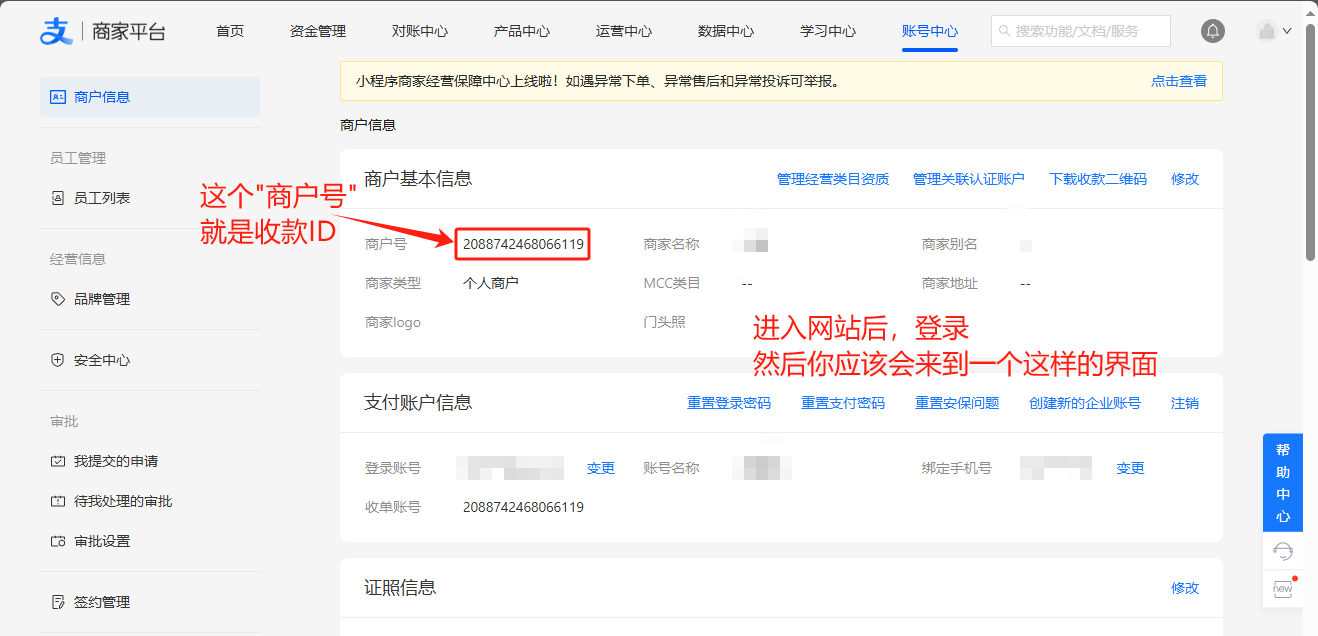Select 商户信息 in the sidebar
Screen dimensions: 1318x636
pos(150,97)
